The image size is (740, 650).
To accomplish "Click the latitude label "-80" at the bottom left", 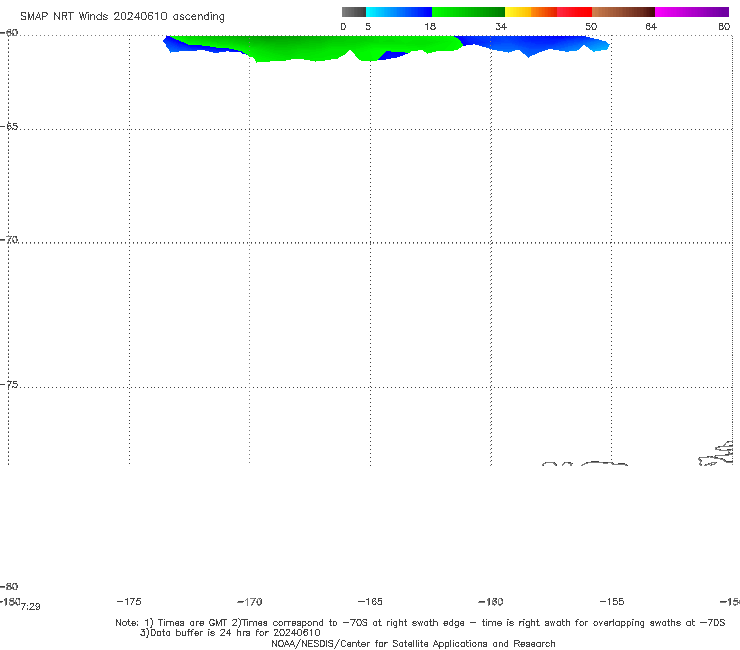I will (9, 586).
